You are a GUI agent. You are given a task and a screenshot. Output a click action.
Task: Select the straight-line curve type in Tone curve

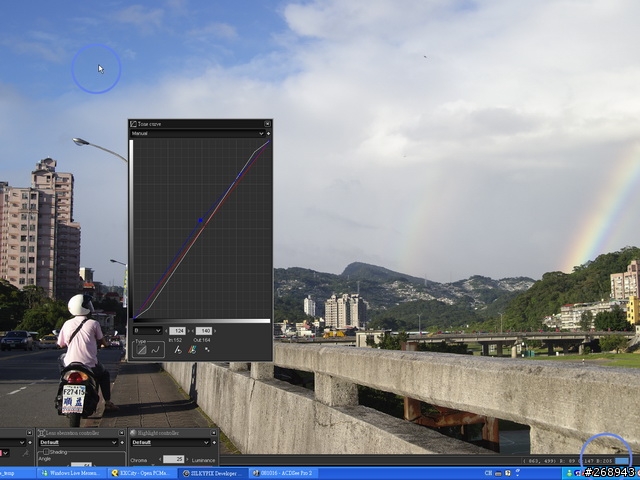(x=141, y=350)
